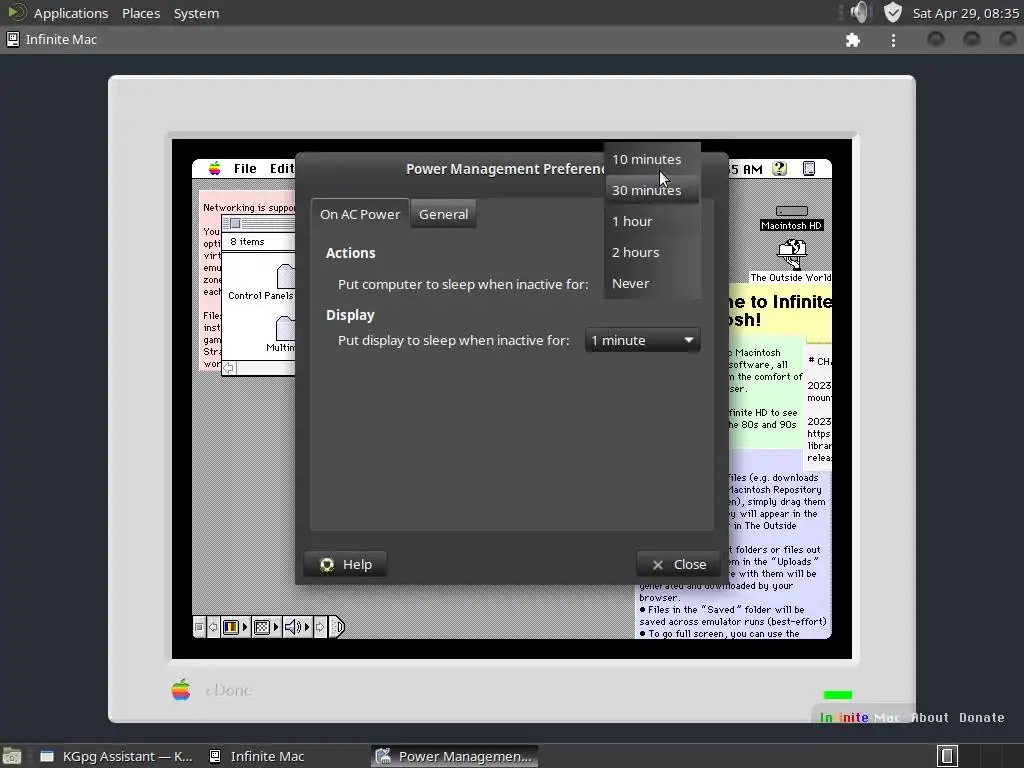Open the About link
This screenshot has width=1024, height=768.
(929, 717)
